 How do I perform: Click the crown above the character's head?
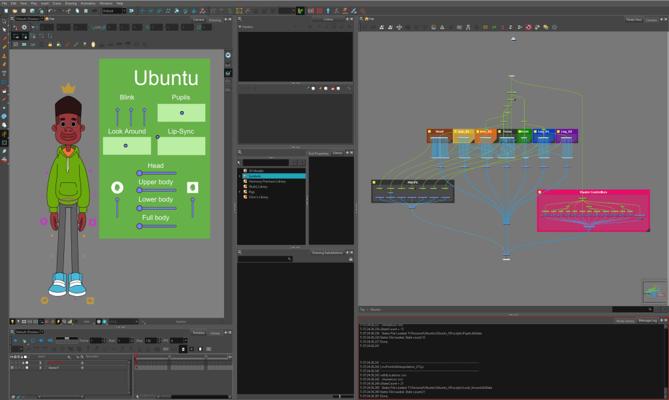pyautogui.click(x=68, y=89)
